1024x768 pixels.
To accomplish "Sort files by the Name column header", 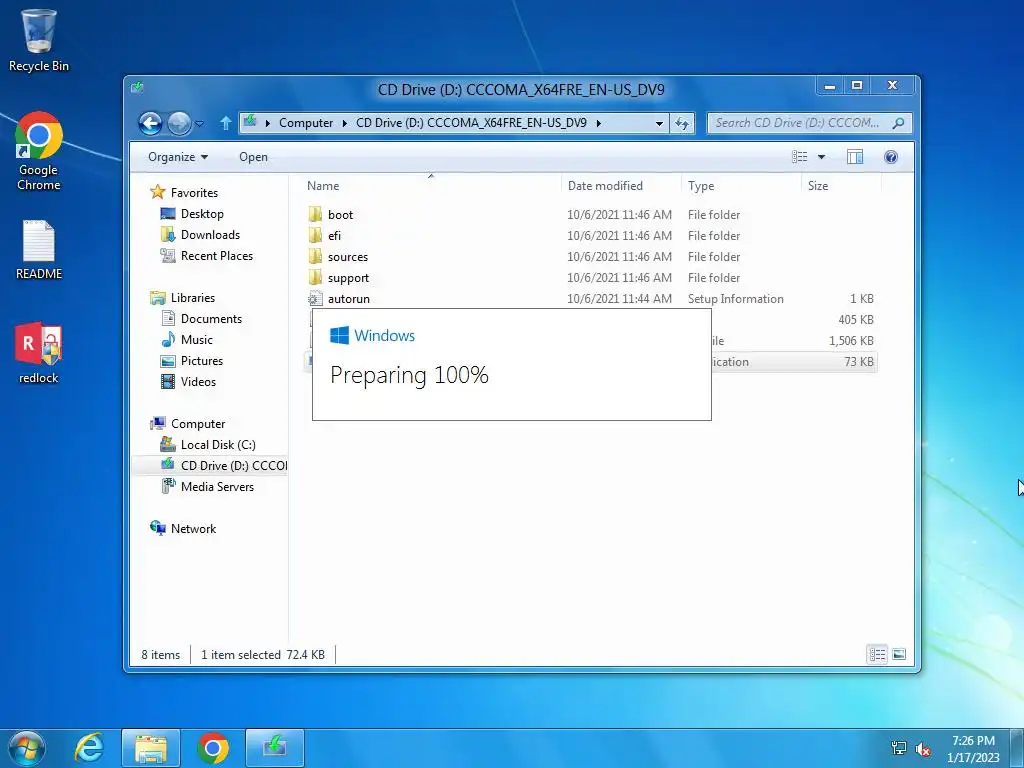I will point(430,185).
